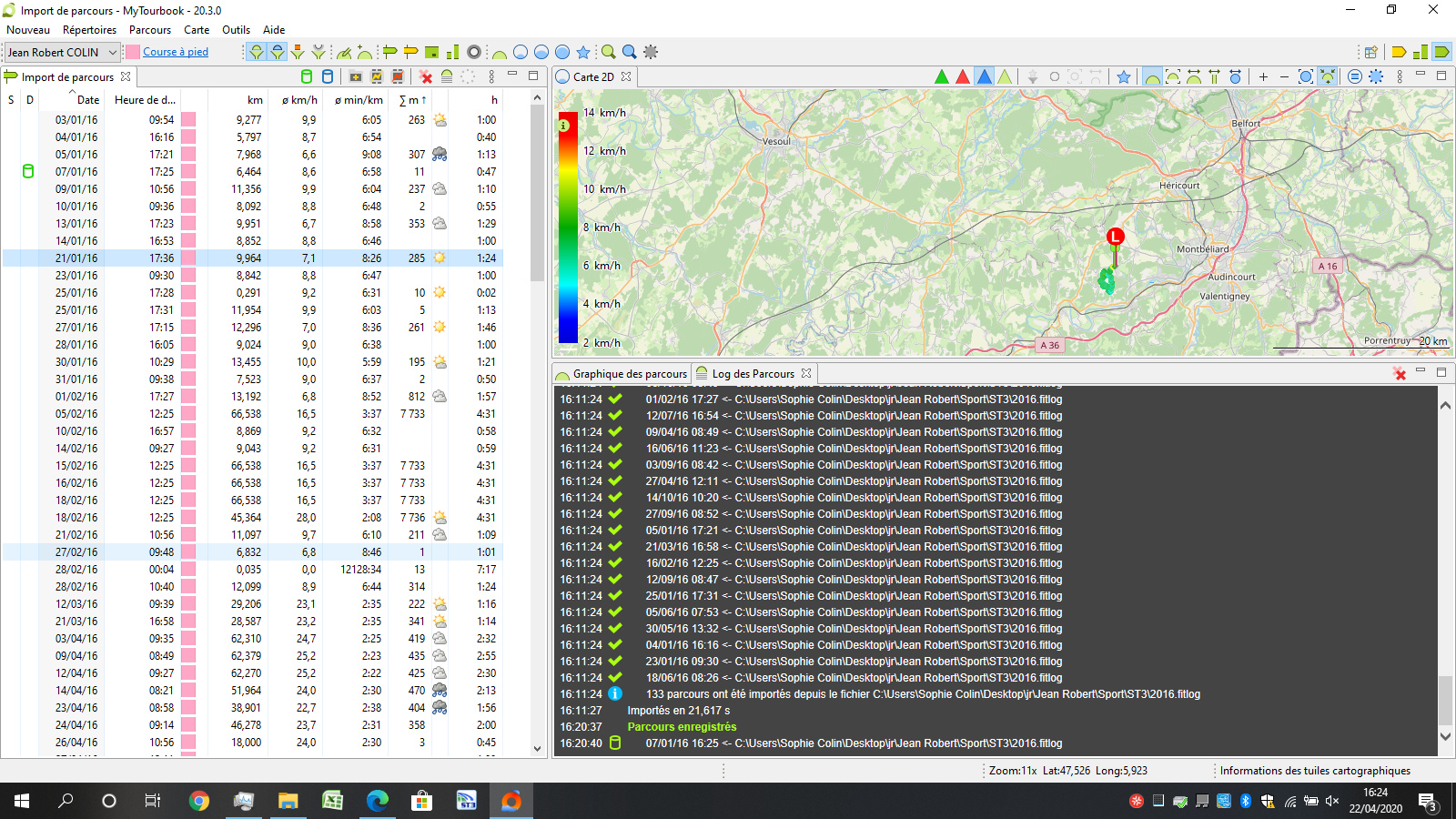1456x819 pixels.
Task: Click the green database save icon in import panel
Action: (x=307, y=77)
